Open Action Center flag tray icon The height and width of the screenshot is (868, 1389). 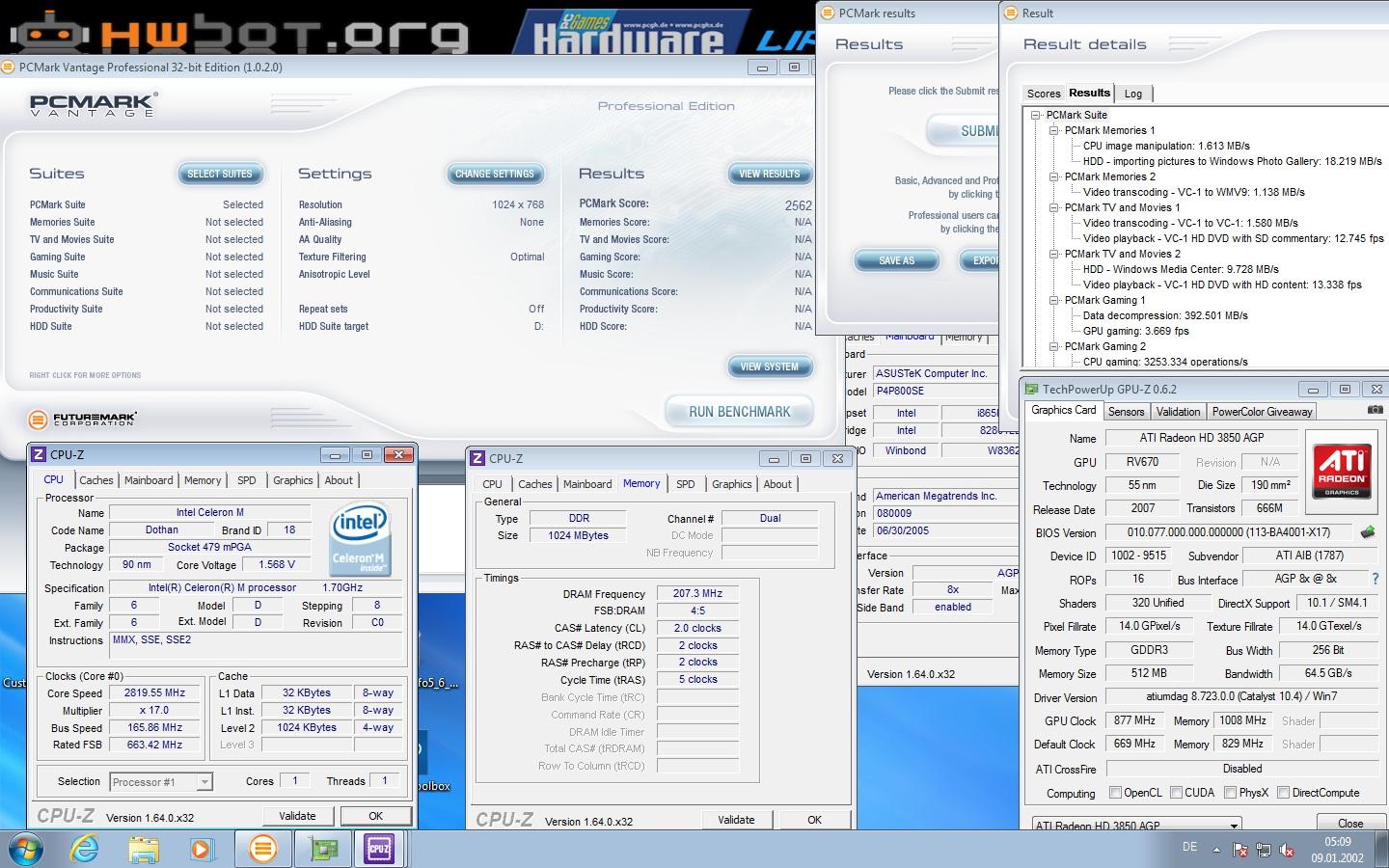point(1239,850)
